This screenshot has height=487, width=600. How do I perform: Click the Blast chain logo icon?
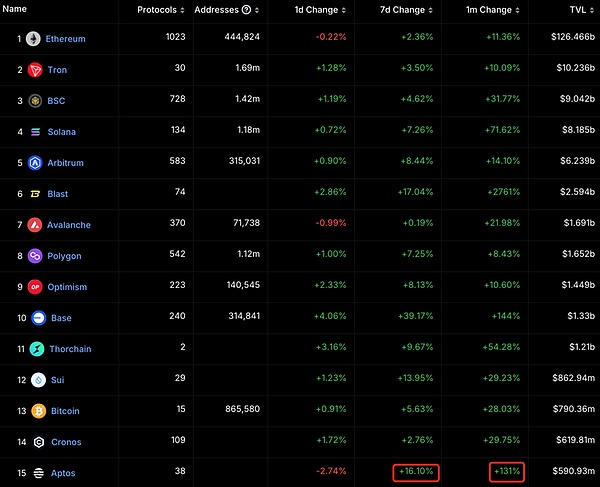[35, 194]
